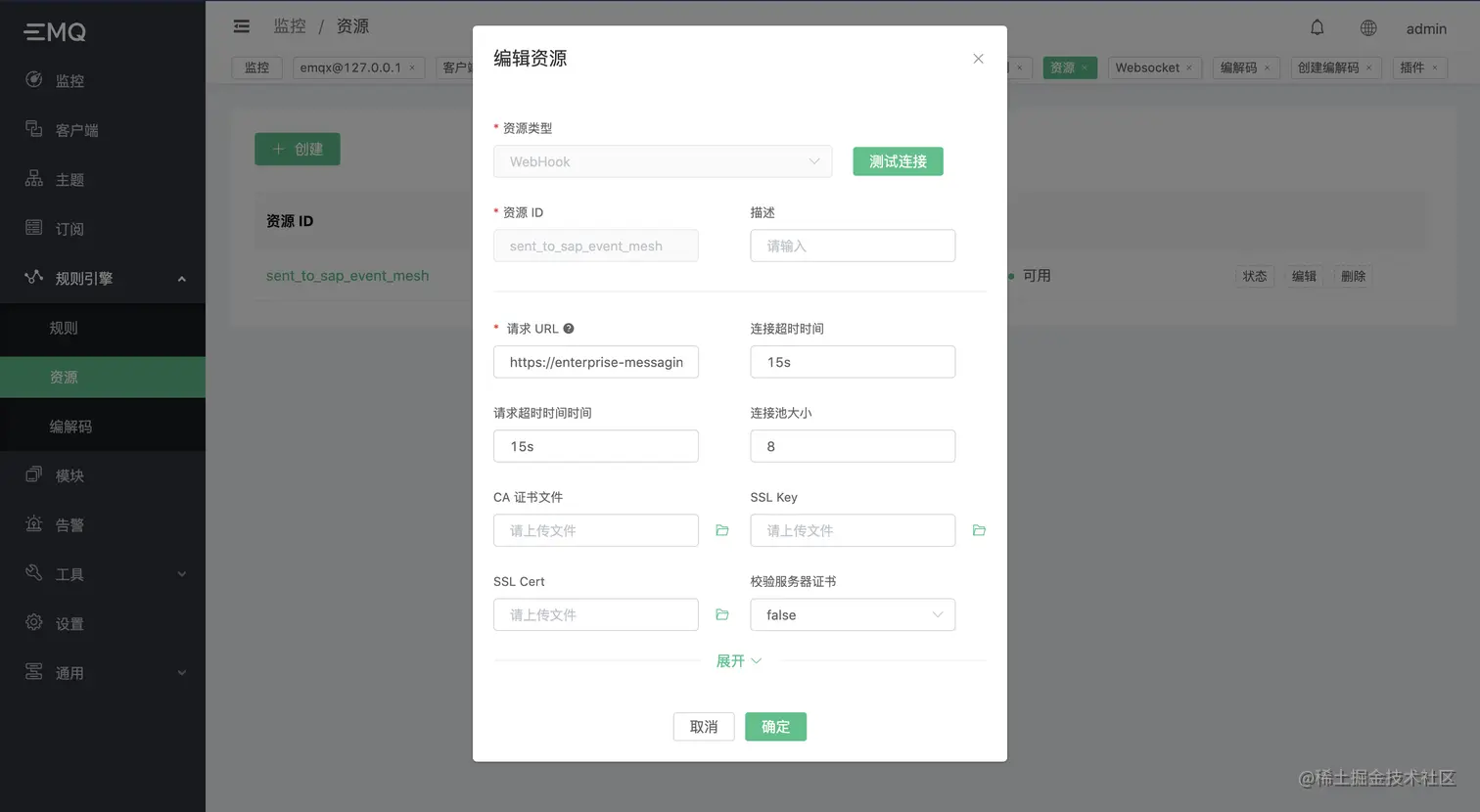This screenshot has height=812, width=1480.
Task: Click 删除 in the resource row
Action: click(x=1353, y=276)
